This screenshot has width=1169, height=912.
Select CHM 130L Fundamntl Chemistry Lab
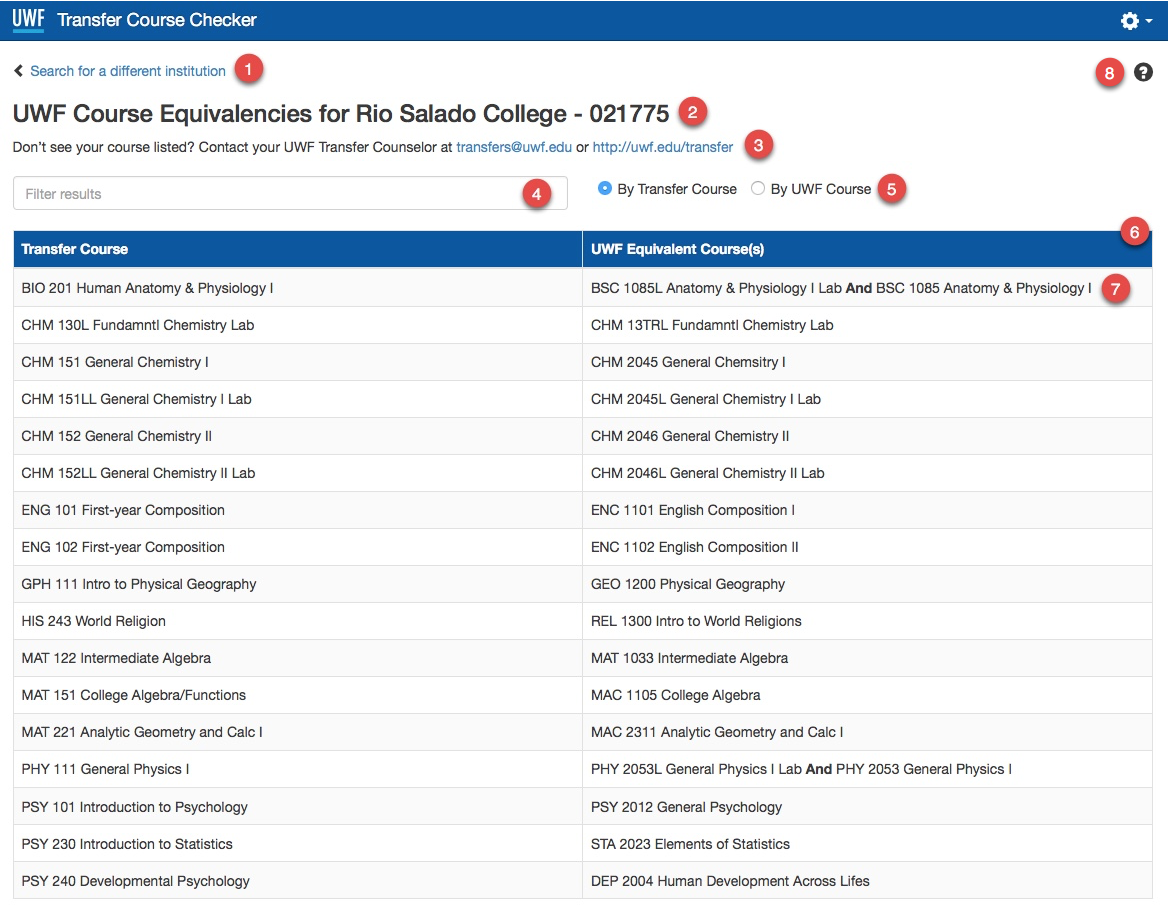(x=138, y=325)
